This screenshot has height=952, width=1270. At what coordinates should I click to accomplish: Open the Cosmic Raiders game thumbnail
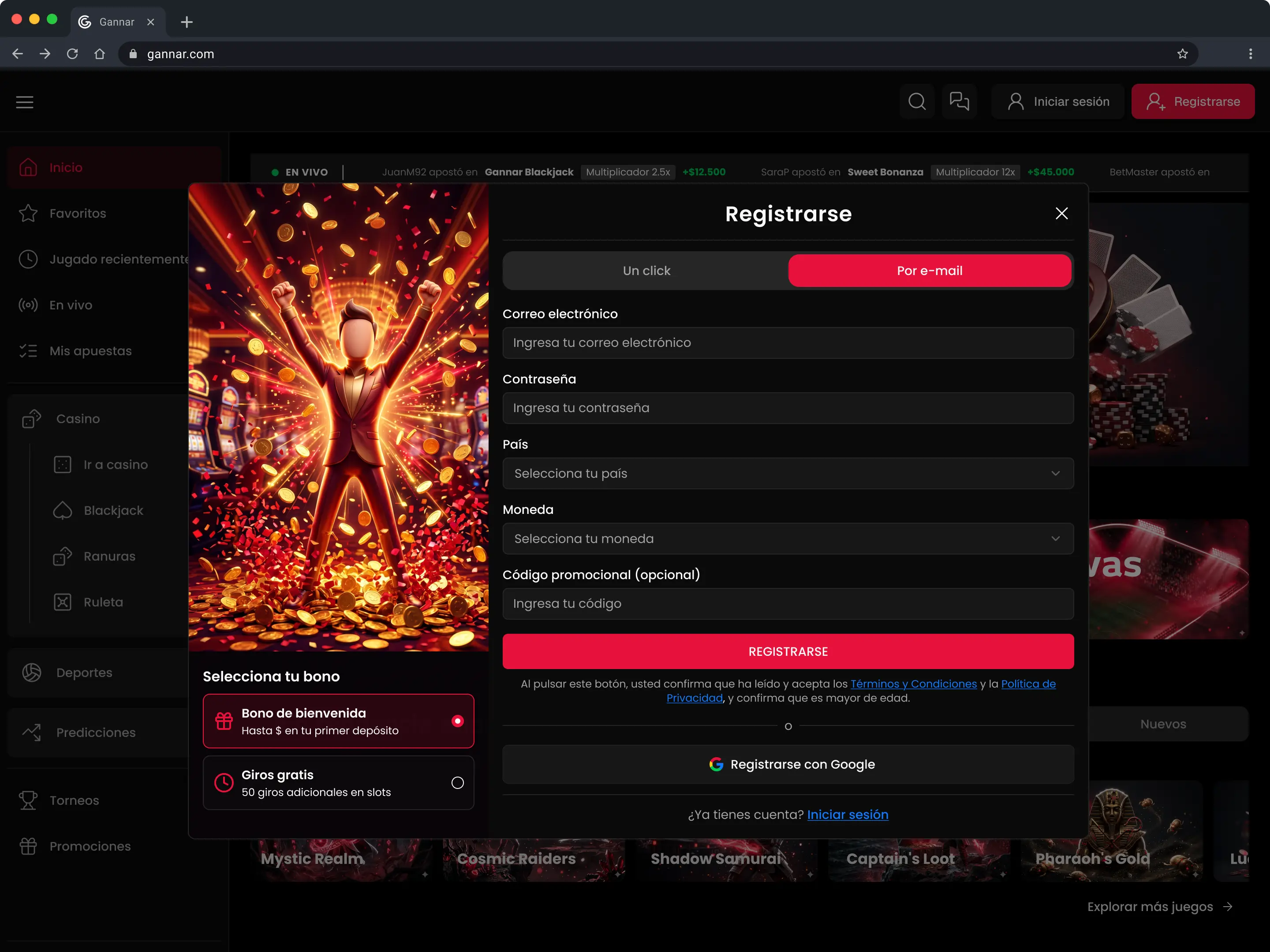(534, 859)
